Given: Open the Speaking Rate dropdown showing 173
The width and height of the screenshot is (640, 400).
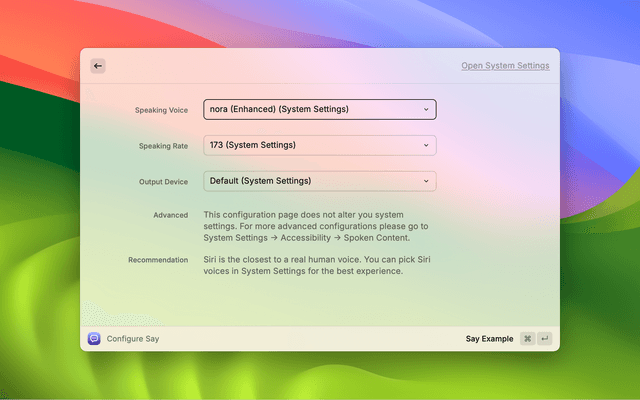Looking at the screenshot, I should (310, 145).
